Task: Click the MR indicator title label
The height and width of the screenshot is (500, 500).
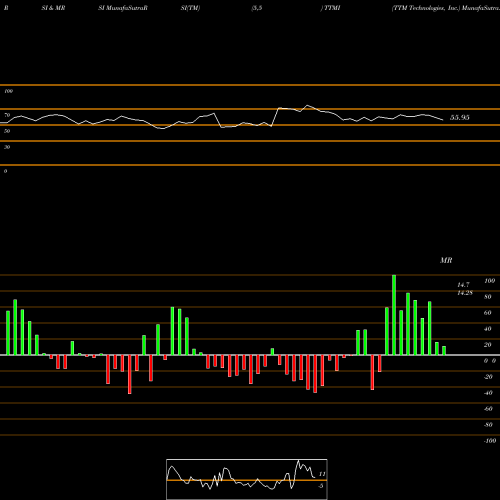Action: click(446, 260)
